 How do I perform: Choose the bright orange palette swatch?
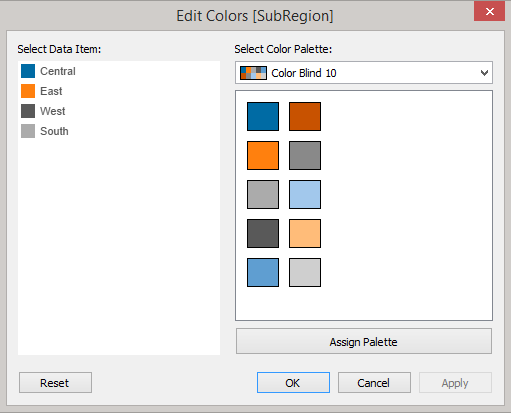pyautogui.click(x=263, y=155)
